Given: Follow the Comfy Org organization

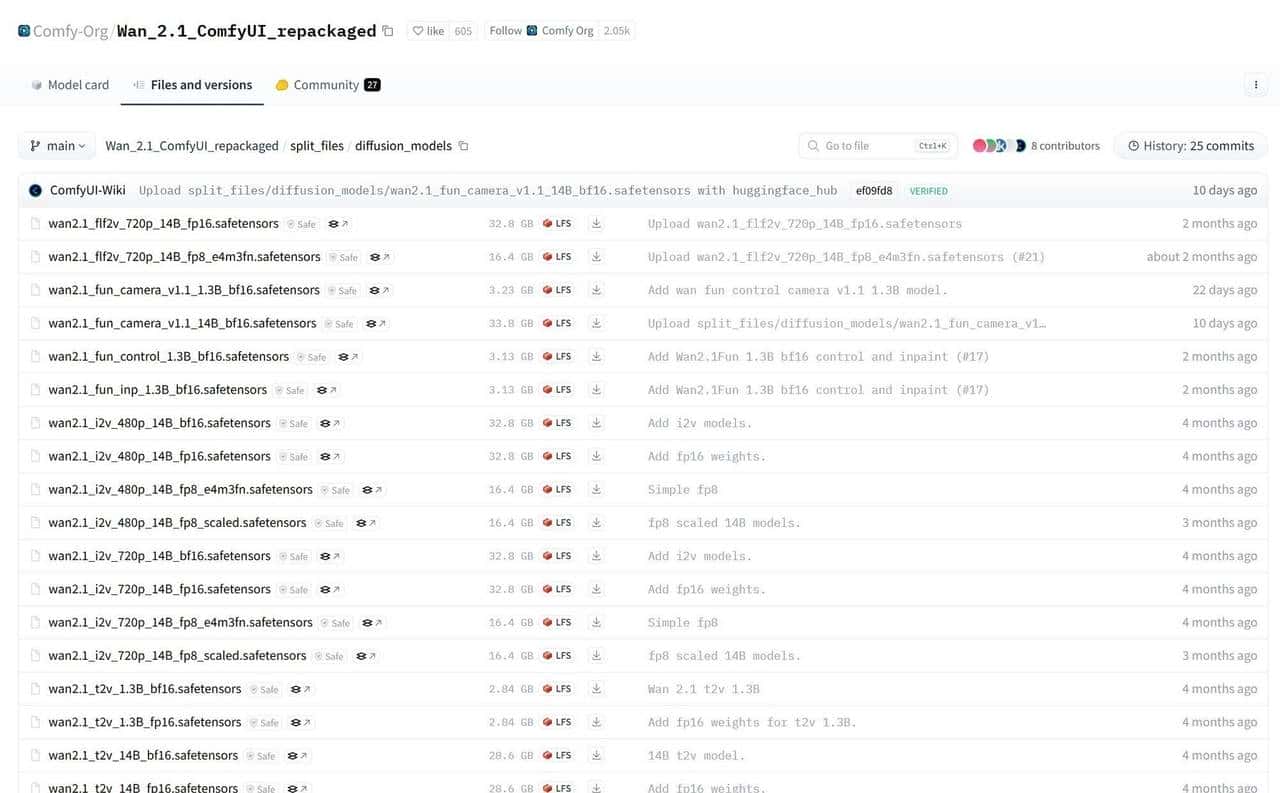Looking at the screenshot, I should (505, 31).
